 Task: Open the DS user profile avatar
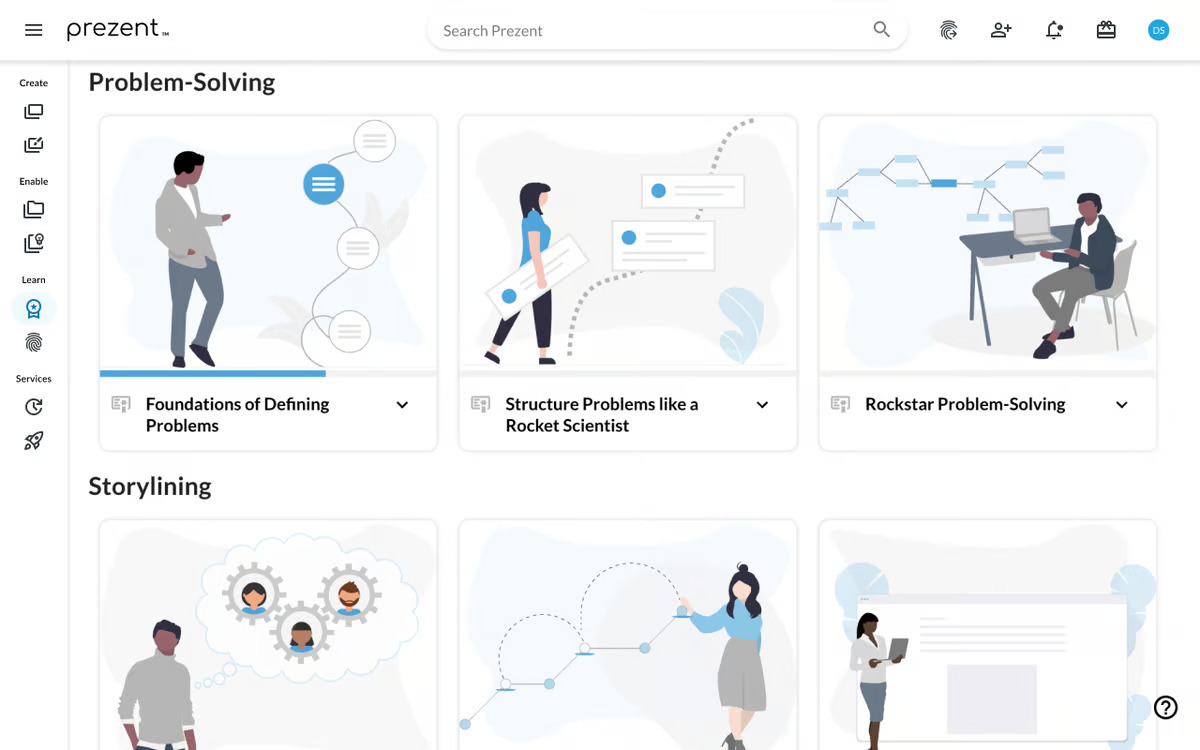(x=1158, y=30)
